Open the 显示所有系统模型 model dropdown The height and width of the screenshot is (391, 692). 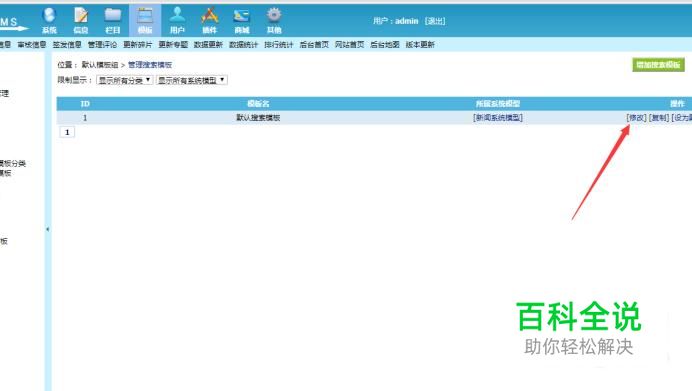pyautogui.click(x=192, y=80)
